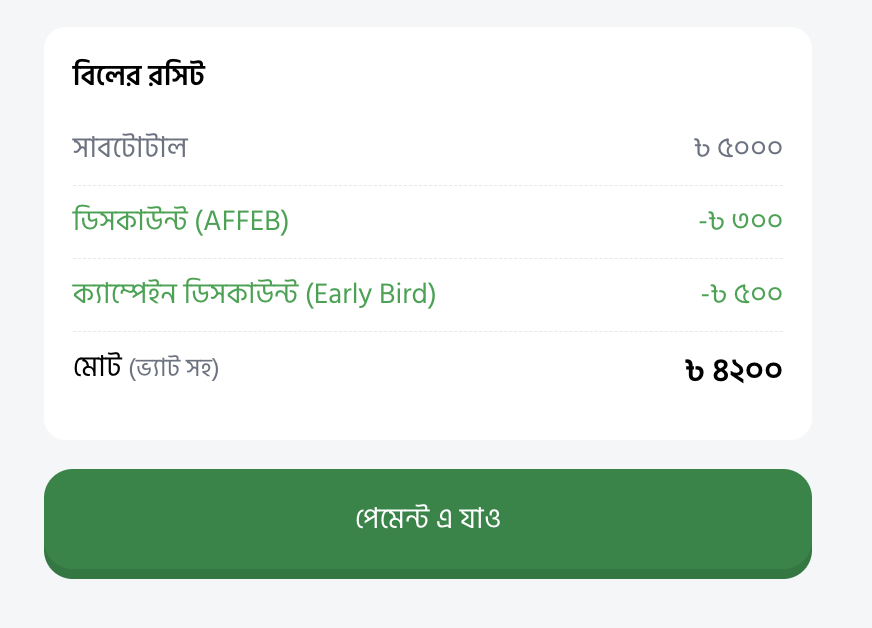Screen dimensions: 872x628
Task: Click the ডিসকাউন্ট (AFFEB) label
Action: pos(181,220)
